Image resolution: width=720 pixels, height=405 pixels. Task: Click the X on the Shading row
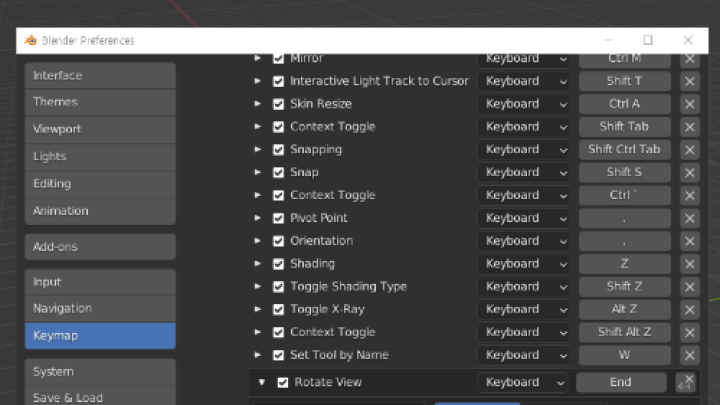tap(689, 264)
